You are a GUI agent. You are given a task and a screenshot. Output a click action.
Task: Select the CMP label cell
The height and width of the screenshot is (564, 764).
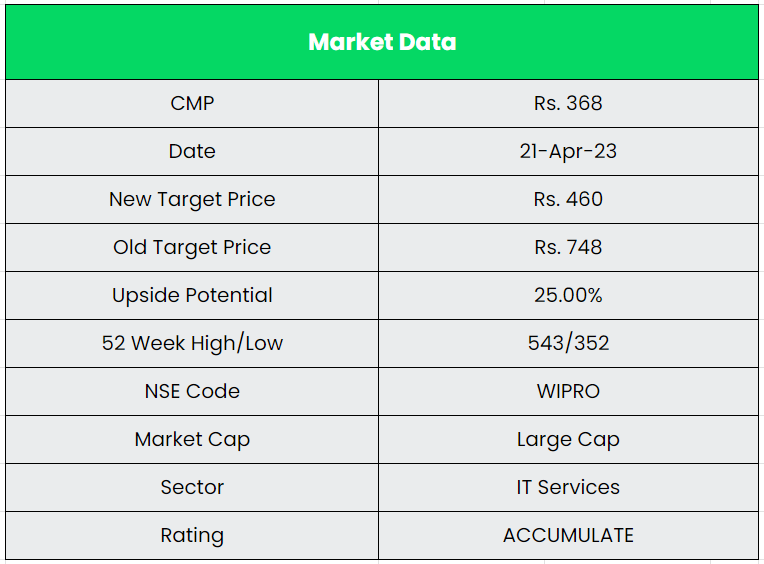(x=192, y=103)
